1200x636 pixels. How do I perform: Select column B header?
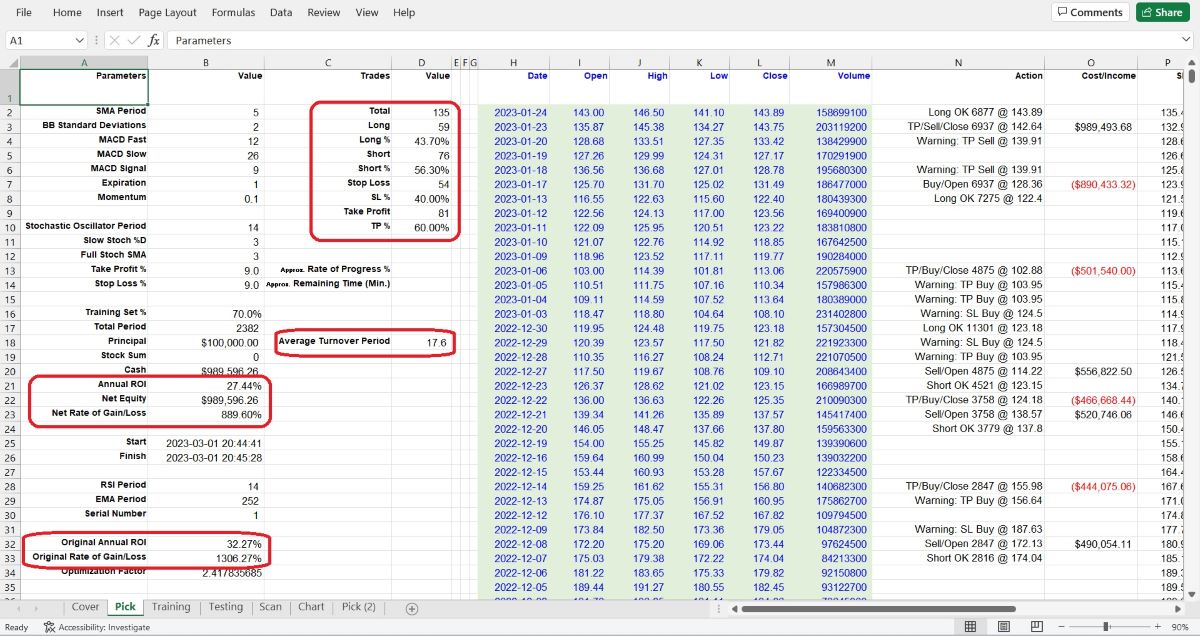click(206, 63)
